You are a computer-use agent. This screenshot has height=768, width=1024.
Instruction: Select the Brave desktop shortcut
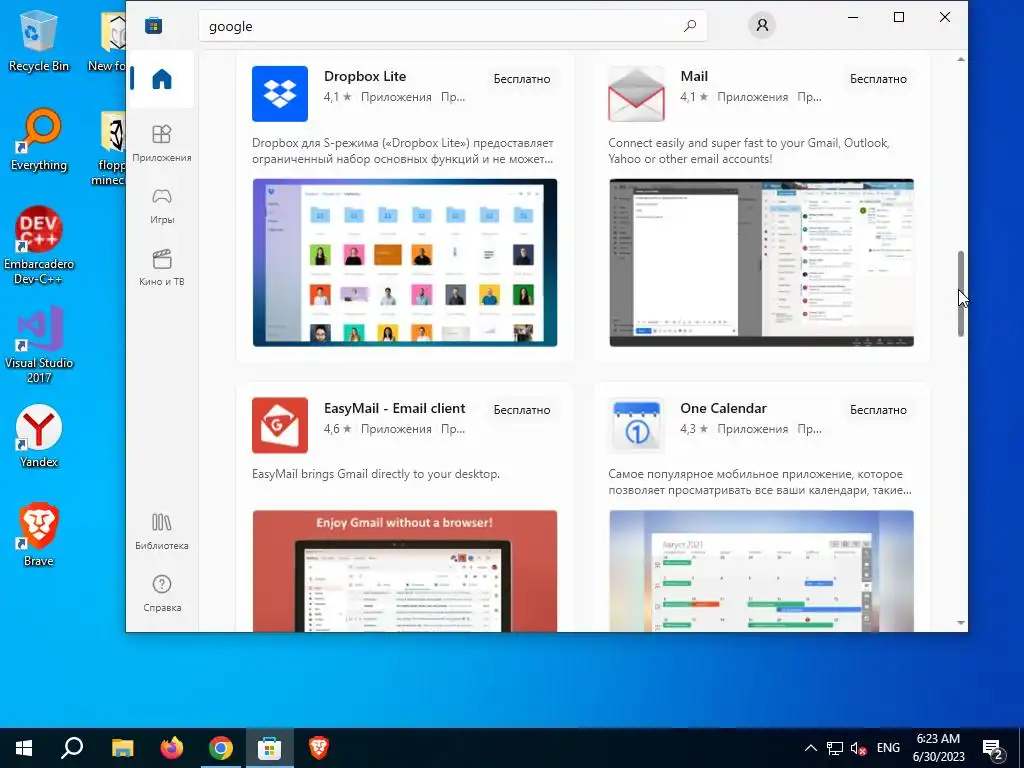pyautogui.click(x=39, y=535)
